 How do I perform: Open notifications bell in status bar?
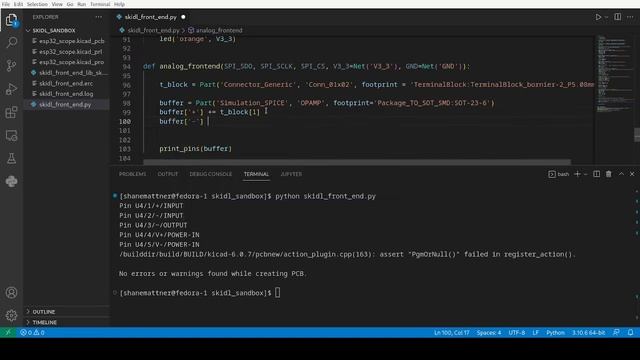pyautogui.click(x=631, y=332)
